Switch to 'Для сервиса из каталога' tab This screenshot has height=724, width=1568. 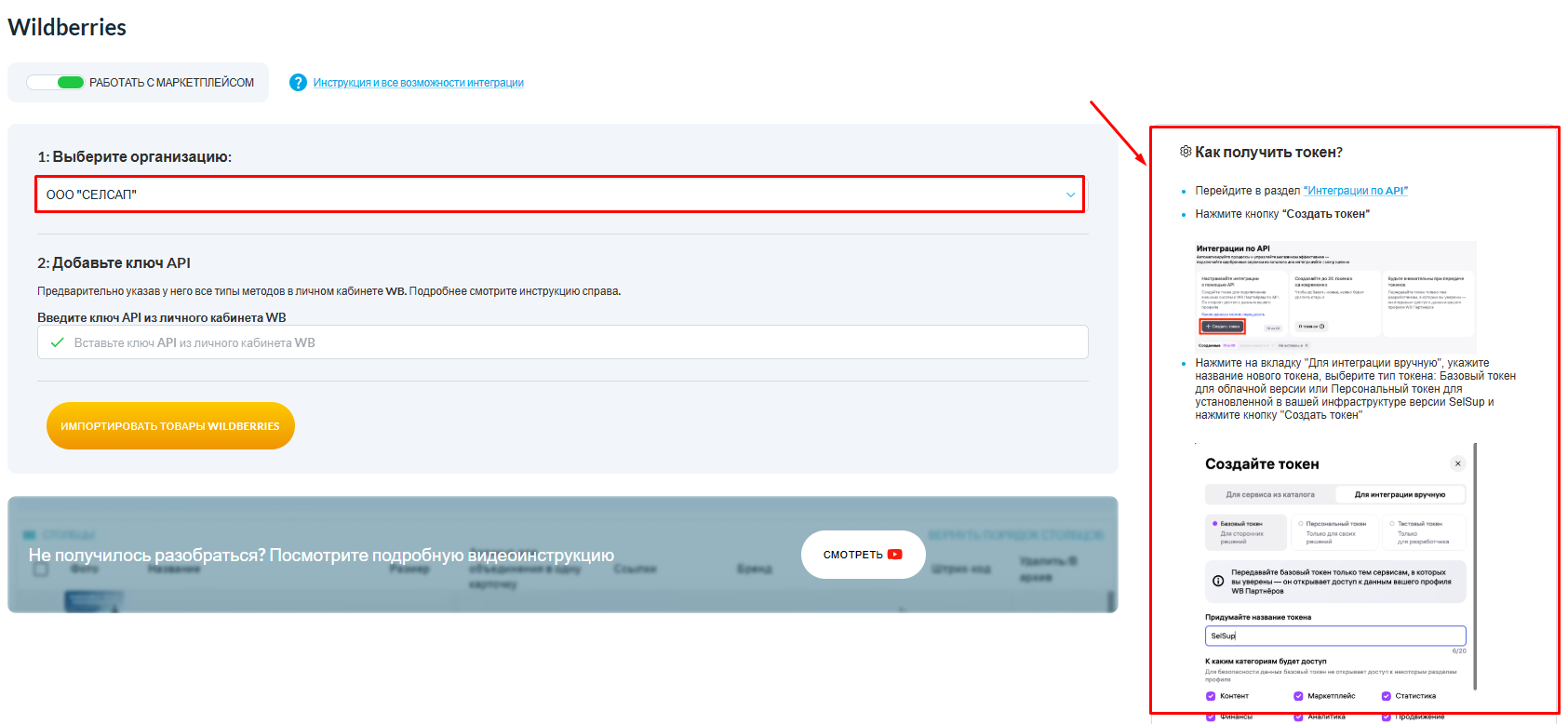point(1270,494)
